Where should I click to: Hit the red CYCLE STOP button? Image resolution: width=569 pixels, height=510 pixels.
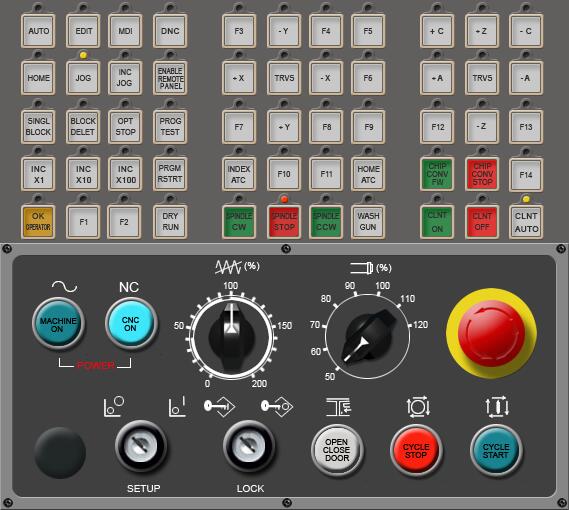(416, 450)
